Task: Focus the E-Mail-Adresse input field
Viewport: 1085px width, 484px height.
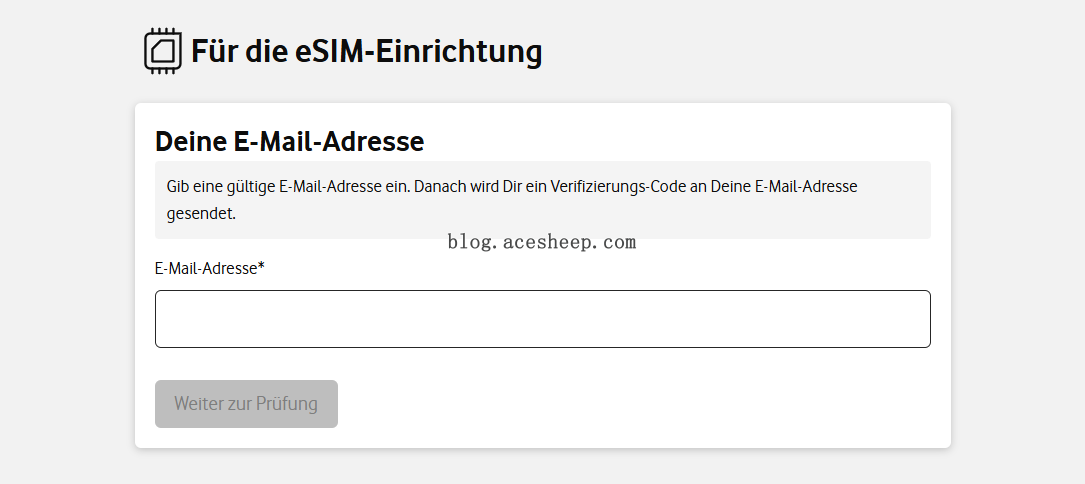Action: [x=542, y=319]
